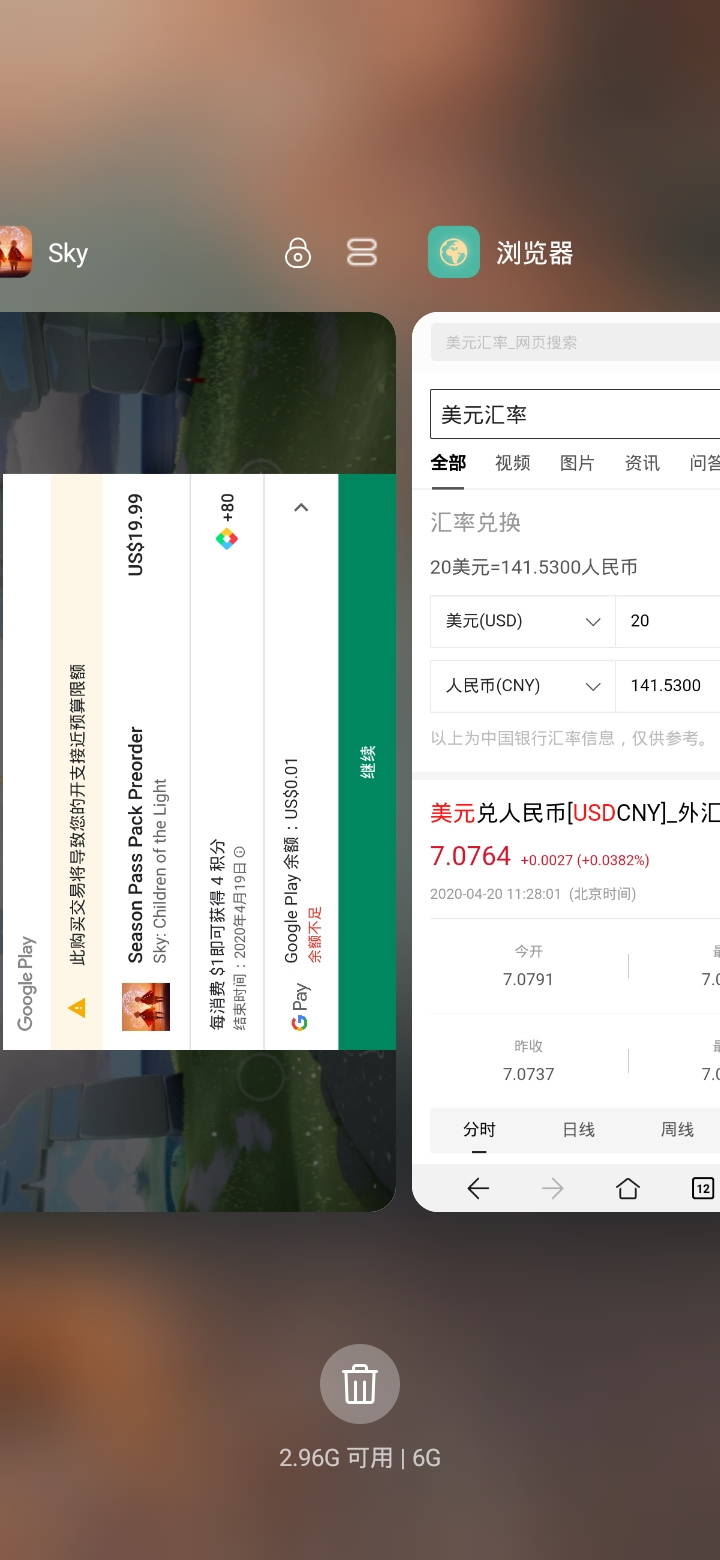Tap the Sky app title label
The height and width of the screenshot is (1560, 720).
[x=68, y=253]
